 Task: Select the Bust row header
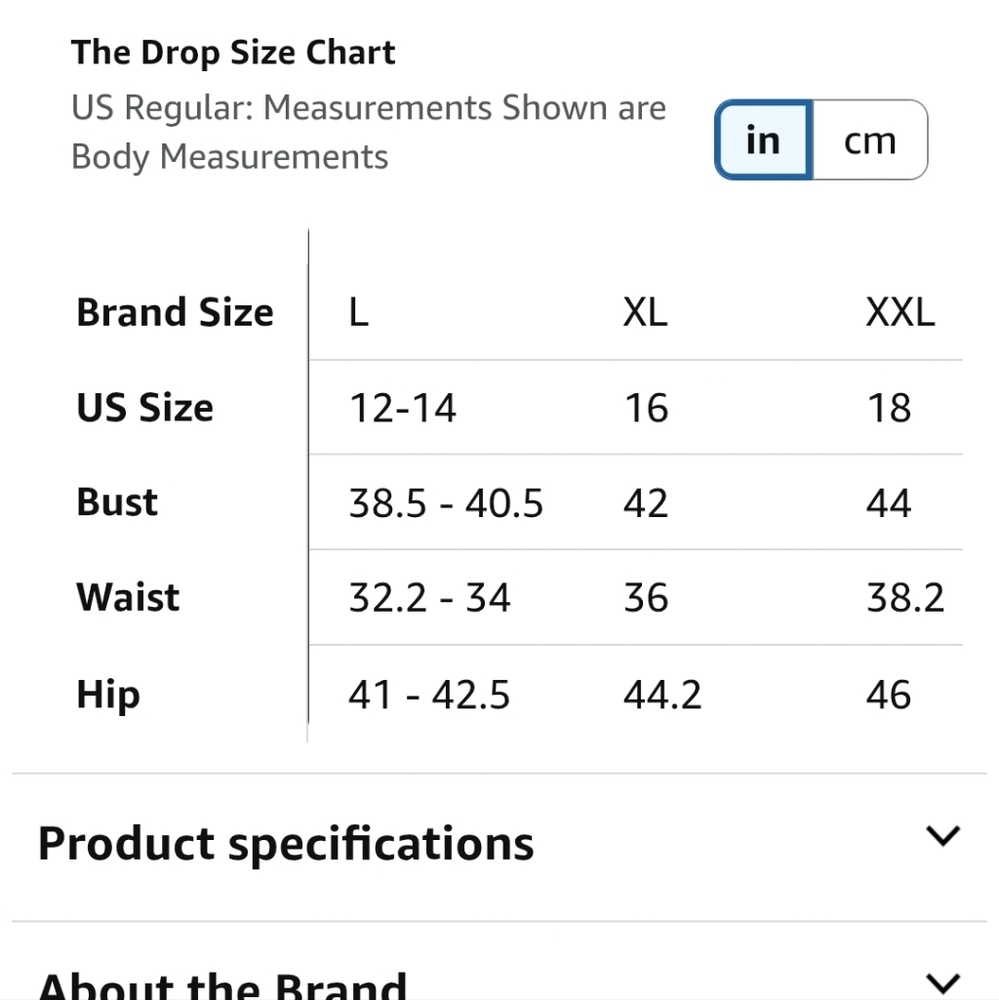pos(117,502)
